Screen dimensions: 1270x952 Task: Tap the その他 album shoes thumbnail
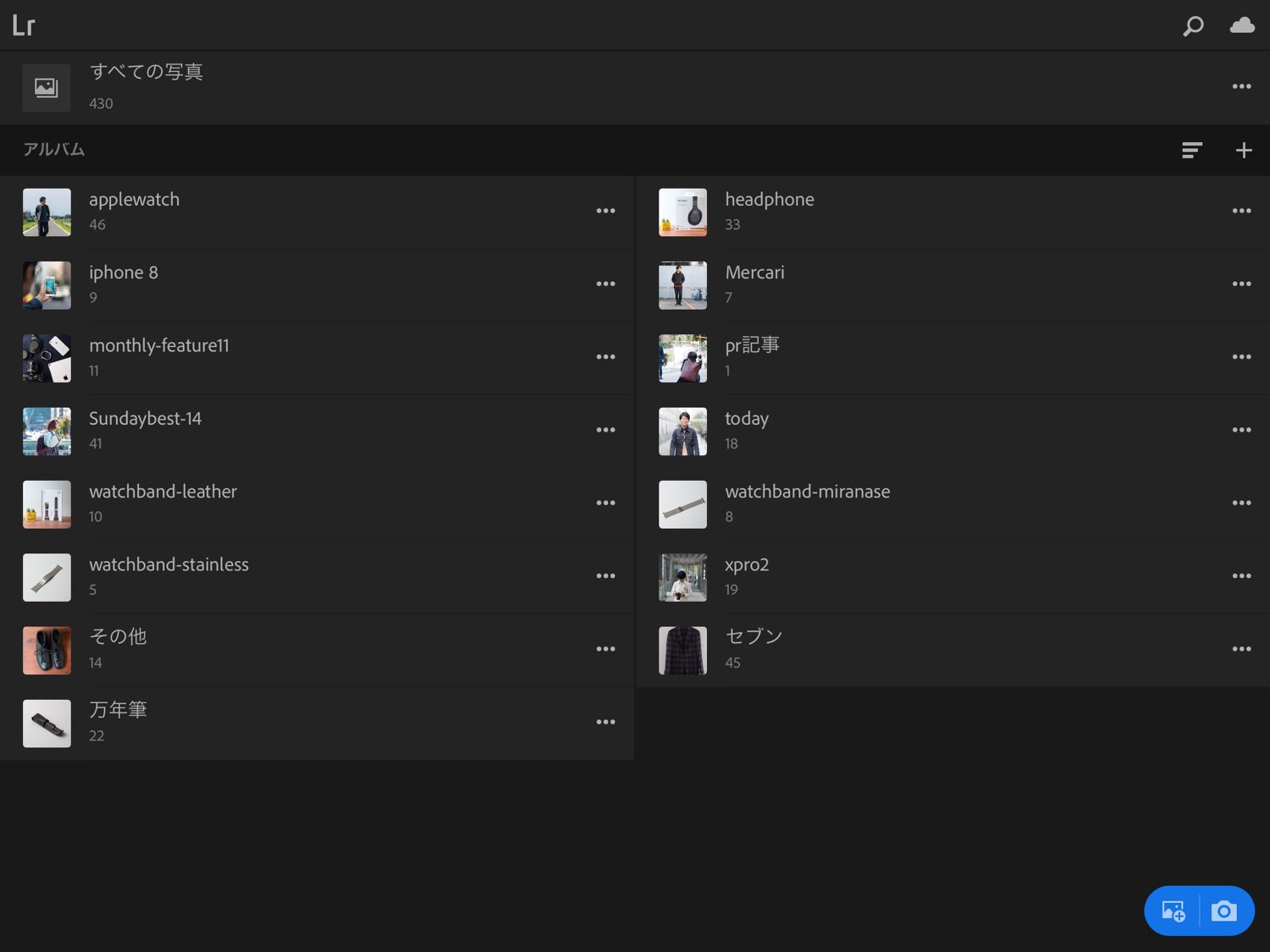click(47, 650)
